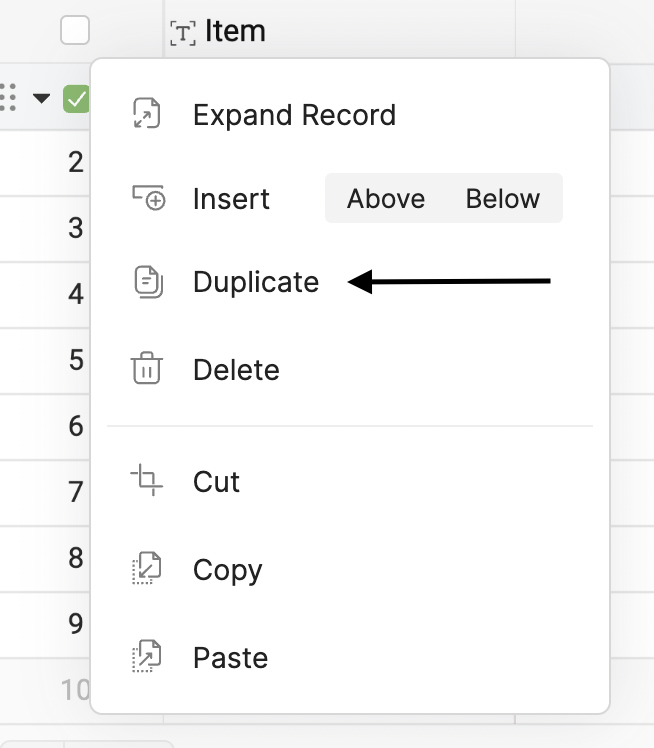Click the Delete trash icon
This screenshot has height=748, width=654.
(x=147, y=369)
